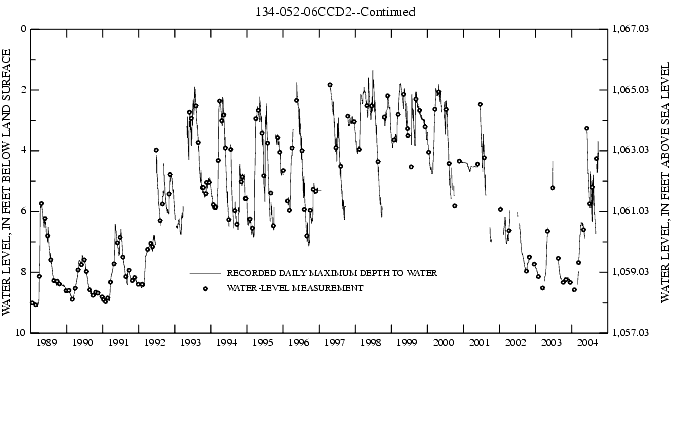673x424 pixels.
Task: Click the right axis value 1,061.03
Action: 630,211
